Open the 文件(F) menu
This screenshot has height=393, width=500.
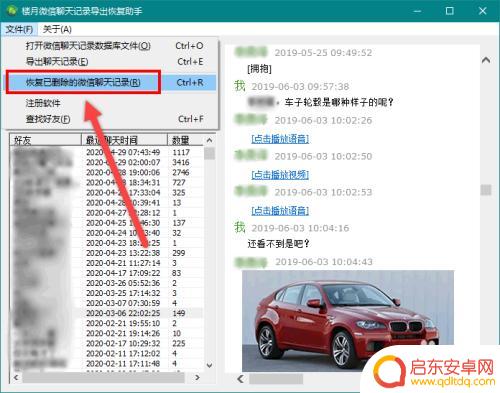(19, 29)
